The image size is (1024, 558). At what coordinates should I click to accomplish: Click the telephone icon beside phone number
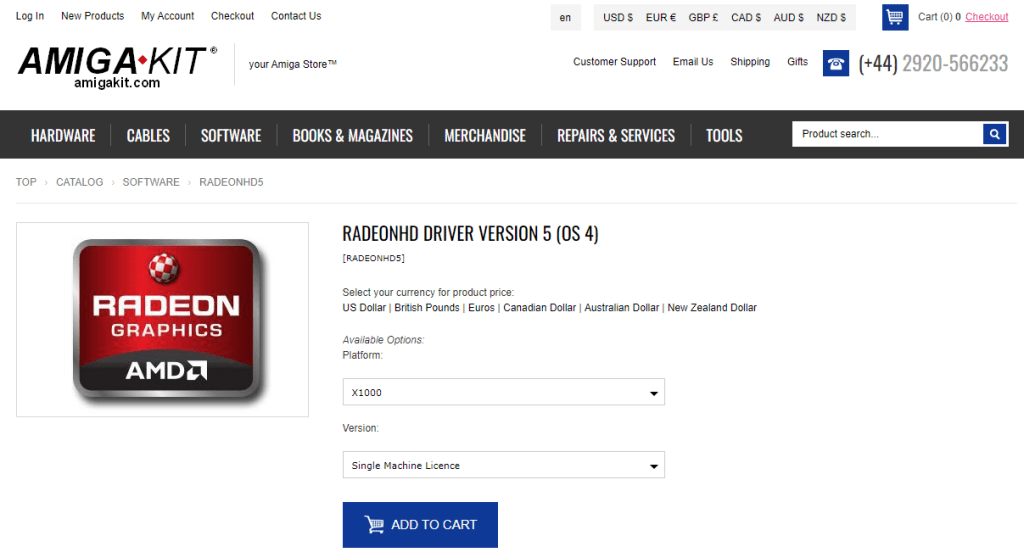point(835,64)
